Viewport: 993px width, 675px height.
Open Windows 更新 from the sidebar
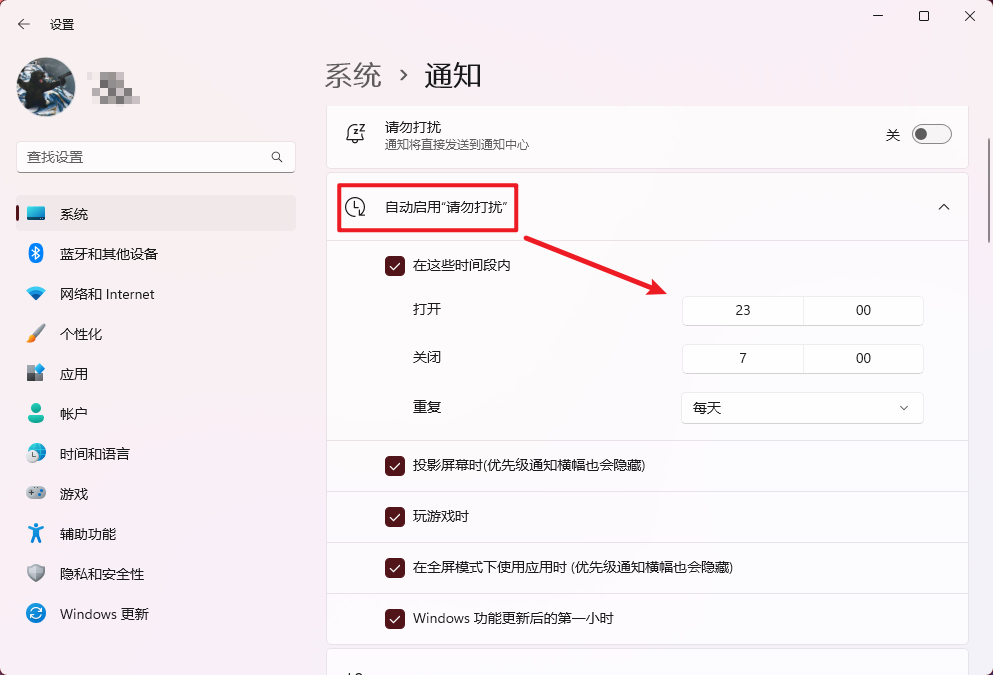pyautogui.click(x=37, y=614)
